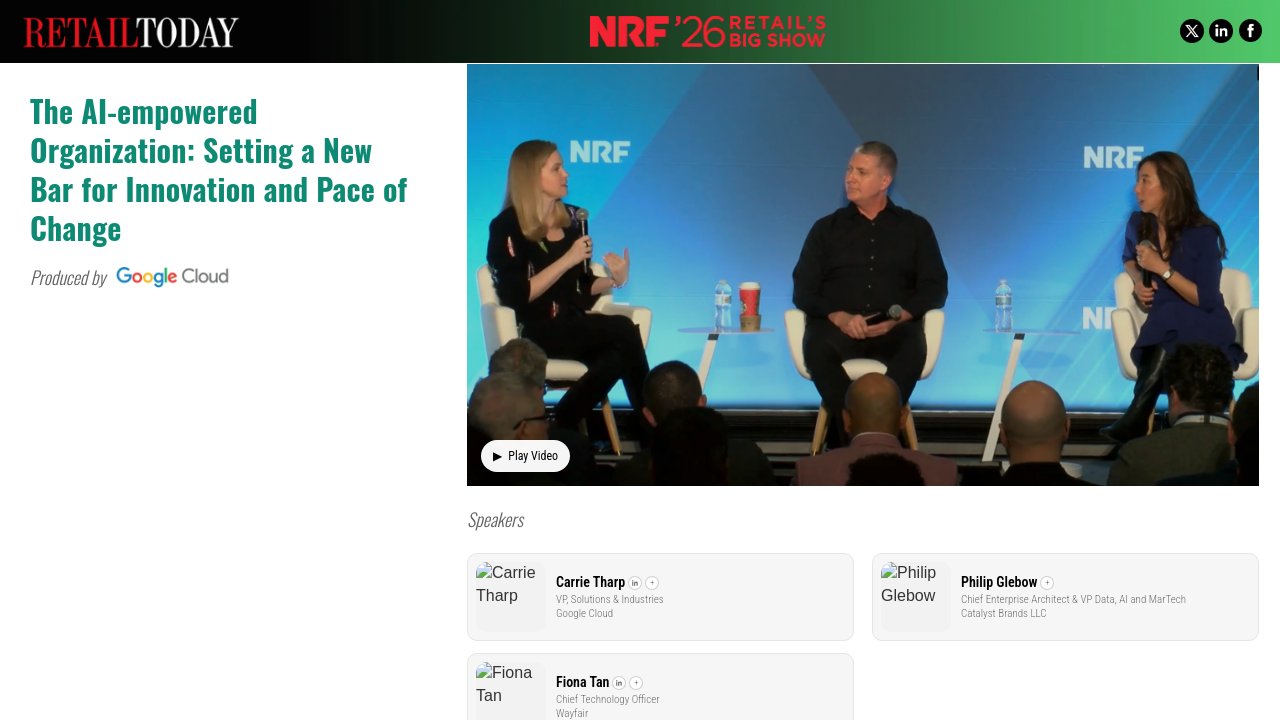Click the AI-empowered Organization session title
Viewport: 1280px width, 720px height.
click(219, 170)
